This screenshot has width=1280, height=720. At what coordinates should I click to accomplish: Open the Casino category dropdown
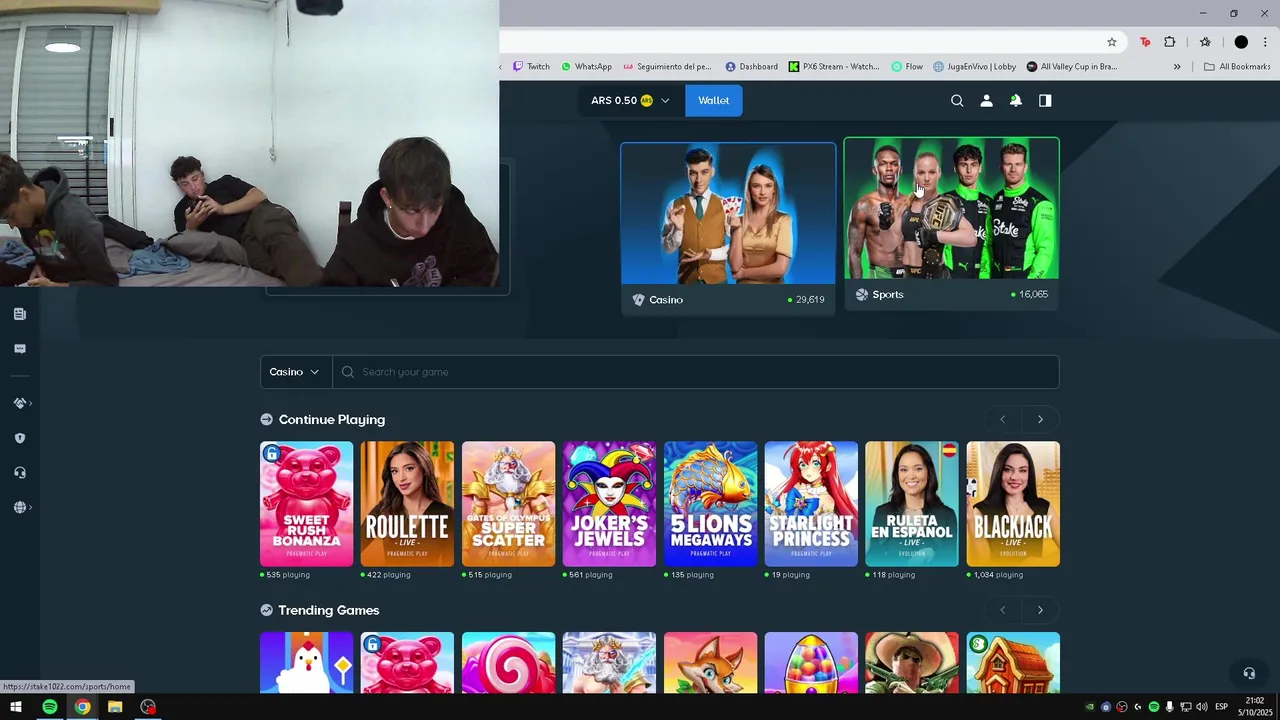[x=294, y=372]
